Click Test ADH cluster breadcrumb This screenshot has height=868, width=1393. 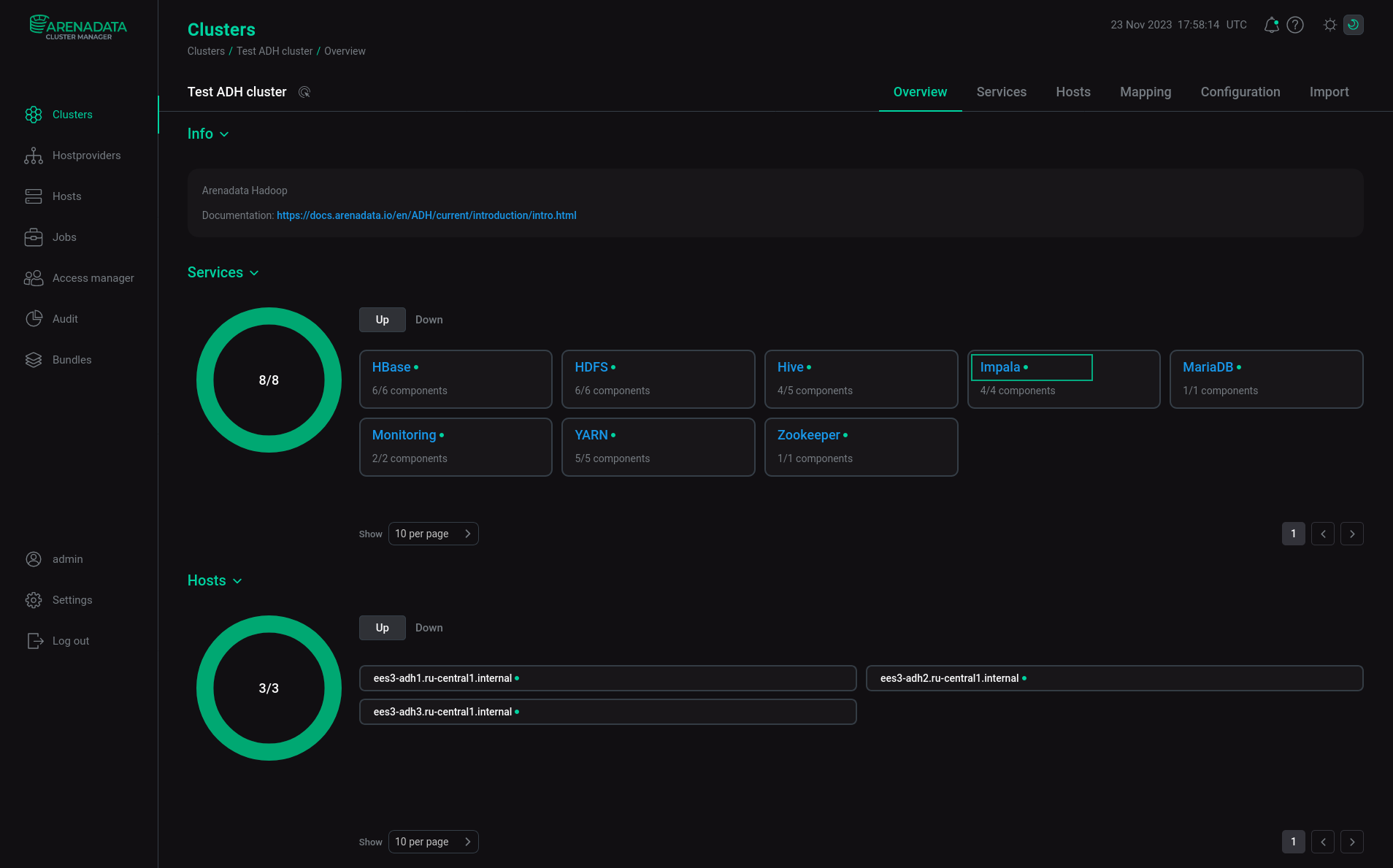(x=275, y=51)
